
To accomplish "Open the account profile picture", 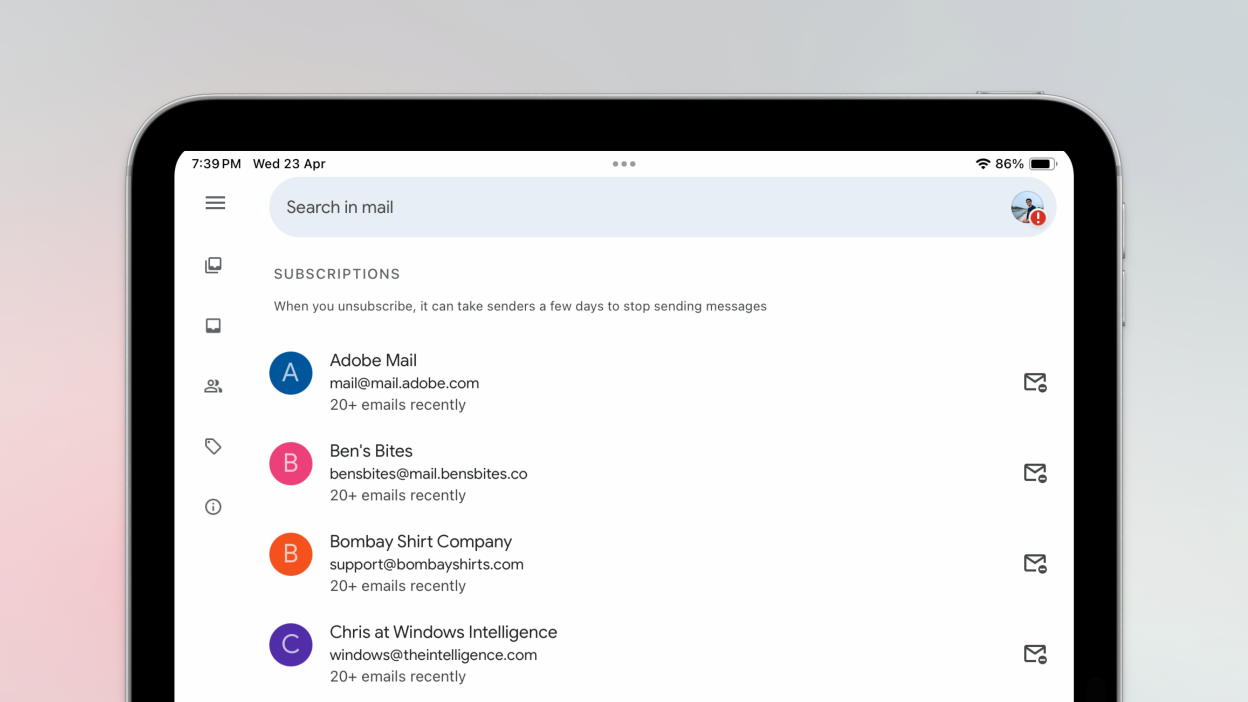I will point(1027,208).
